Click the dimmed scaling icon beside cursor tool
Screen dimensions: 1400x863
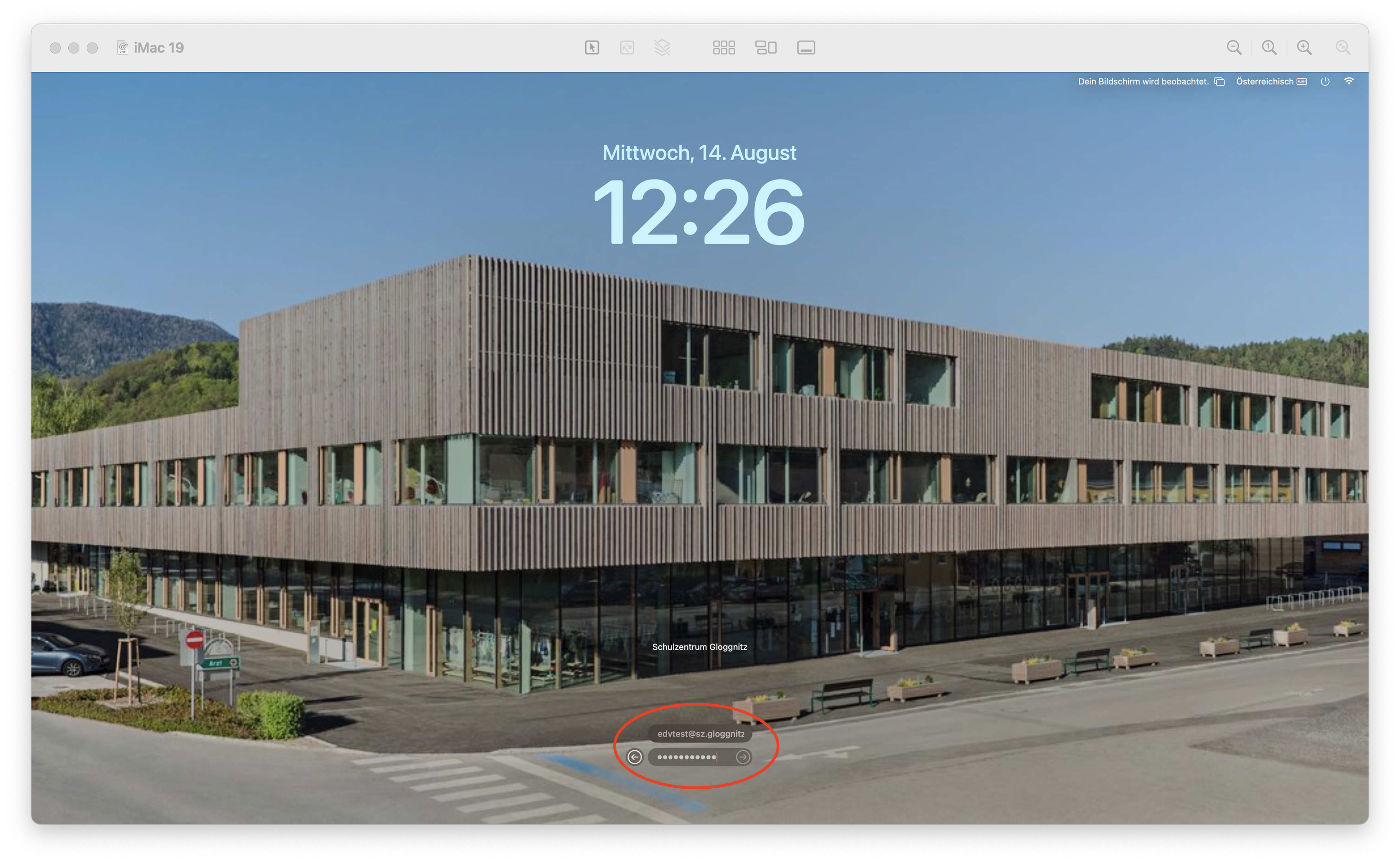(627, 48)
